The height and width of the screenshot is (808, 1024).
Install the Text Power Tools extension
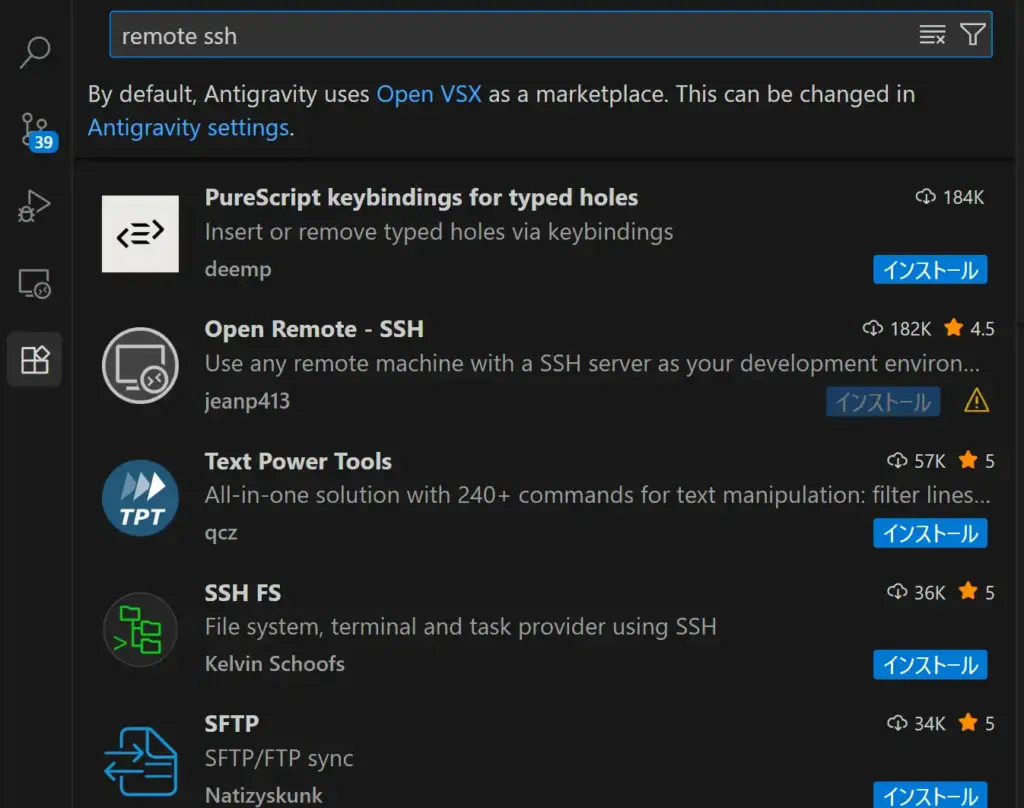[930, 533]
